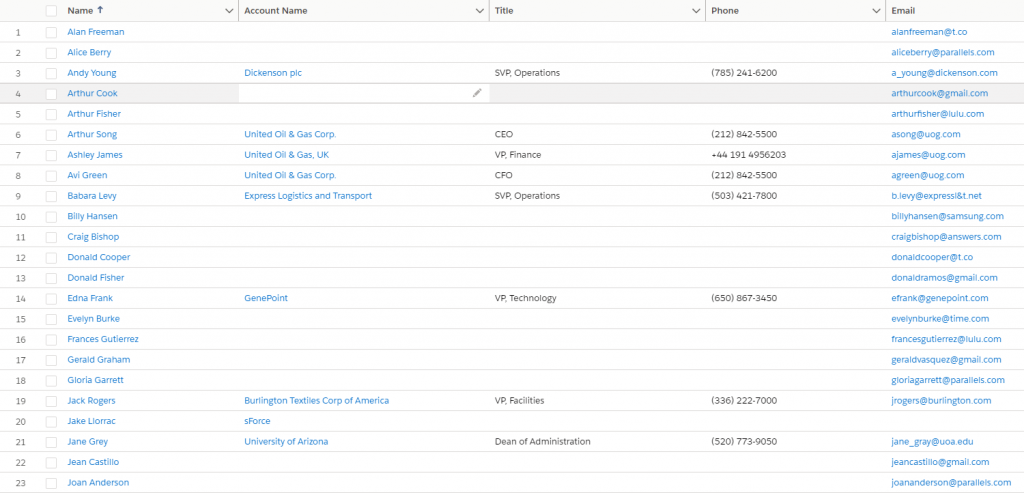Screen dimensions: 1024x493
Task: Open Ashley James contact
Action: coord(95,155)
